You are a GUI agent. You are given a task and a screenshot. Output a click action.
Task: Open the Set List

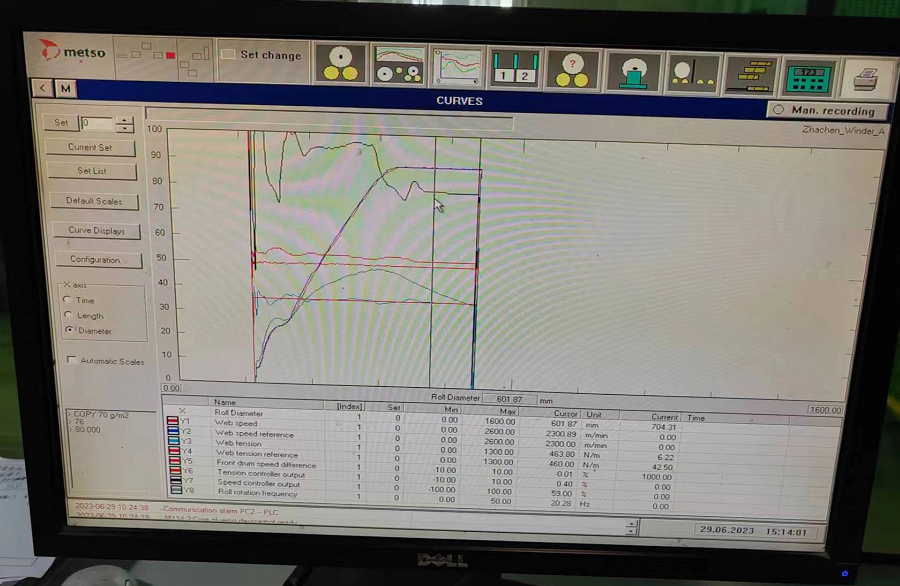pos(92,171)
